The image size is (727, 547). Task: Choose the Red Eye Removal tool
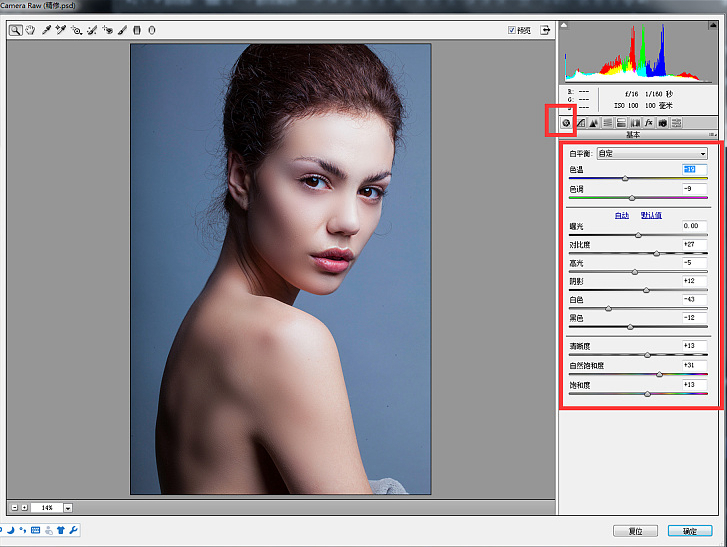click(x=108, y=31)
